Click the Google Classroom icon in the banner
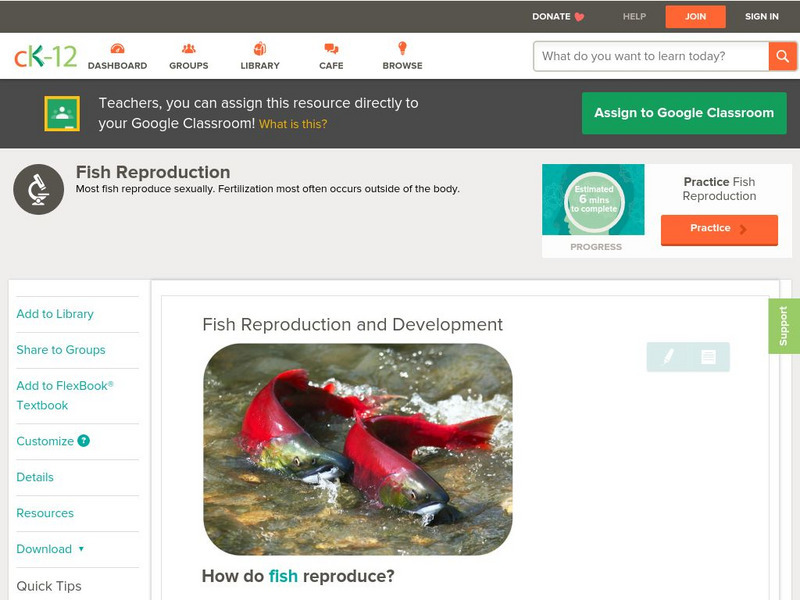The width and height of the screenshot is (800, 600). point(62,112)
